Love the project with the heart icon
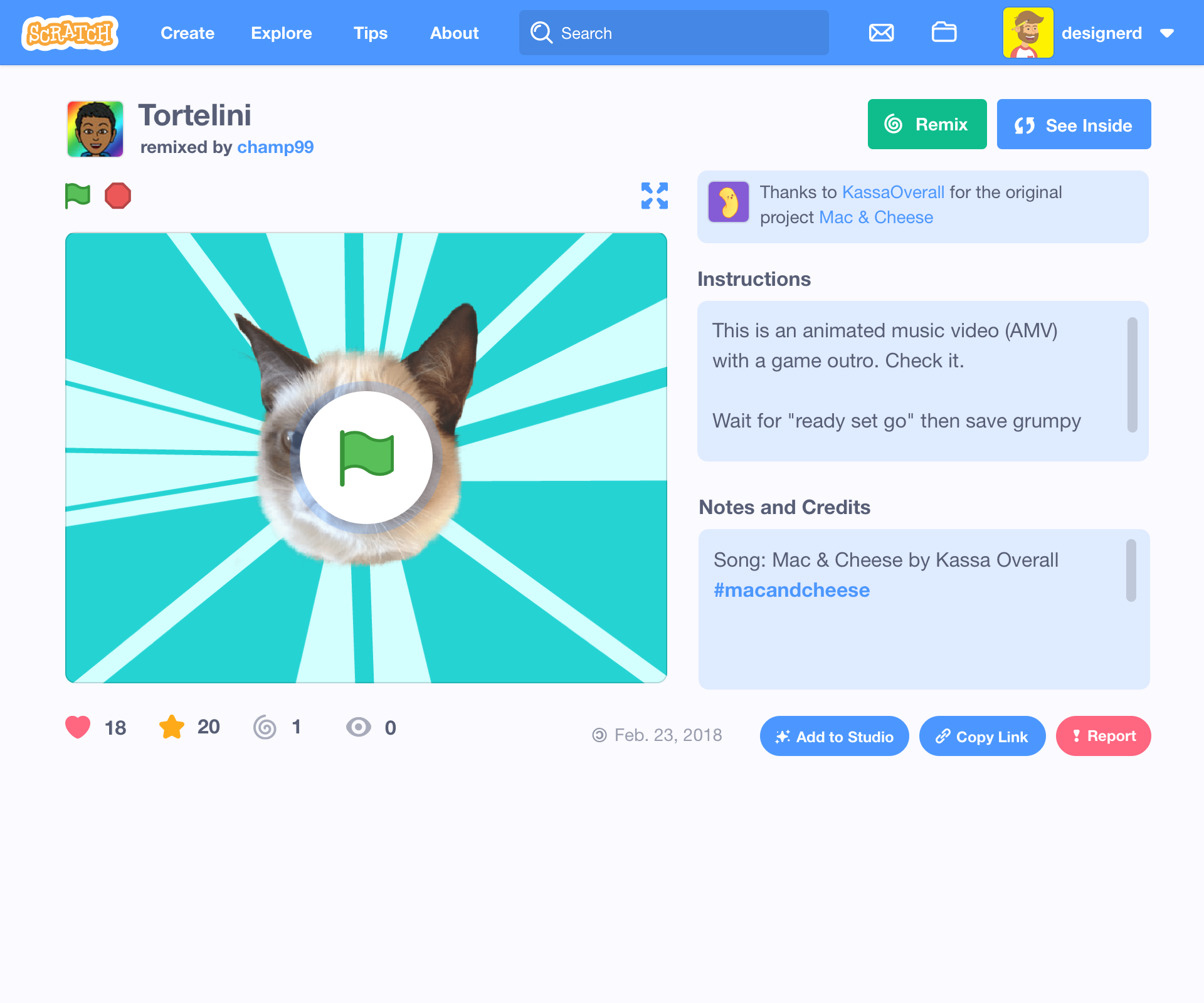Image resolution: width=1204 pixels, height=1003 pixels. 77,727
